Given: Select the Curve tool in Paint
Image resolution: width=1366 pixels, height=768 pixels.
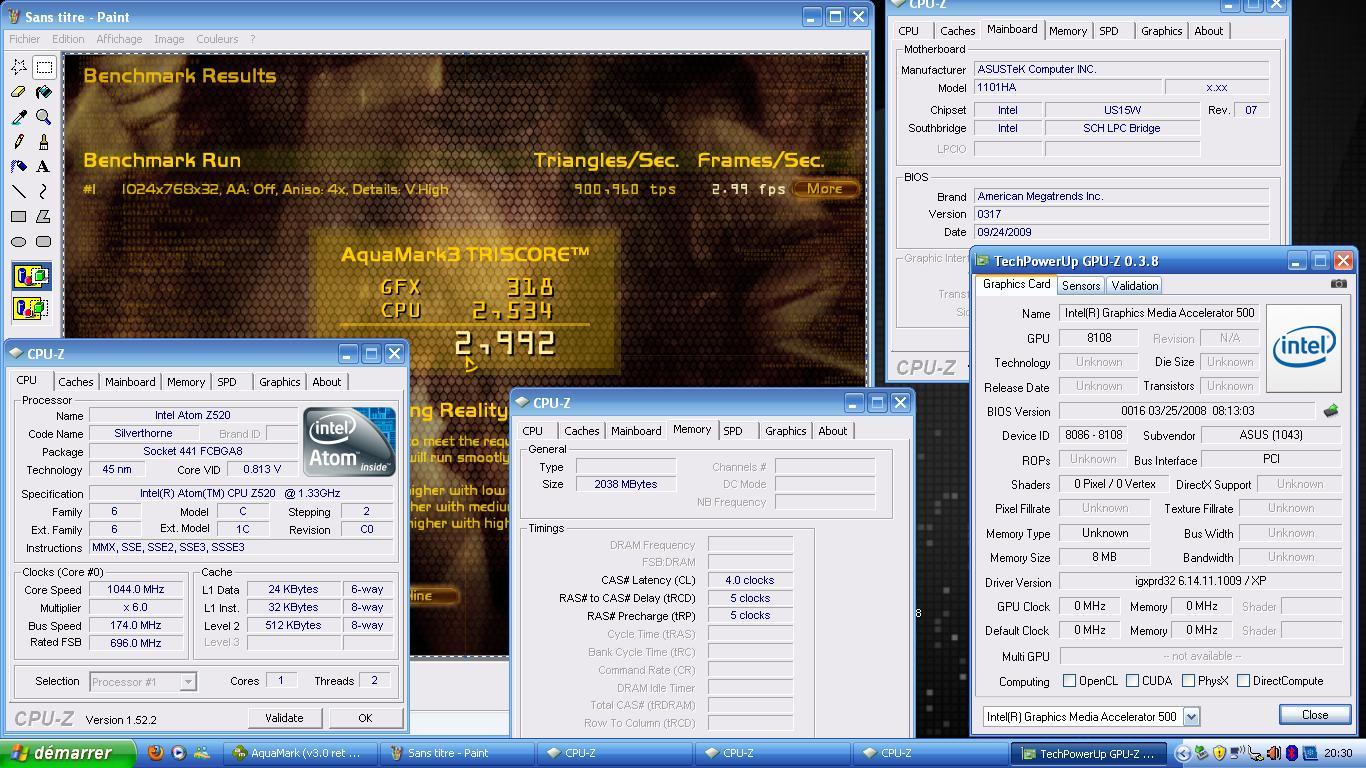Looking at the screenshot, I should pyautogui.click(x=44, y=191).
